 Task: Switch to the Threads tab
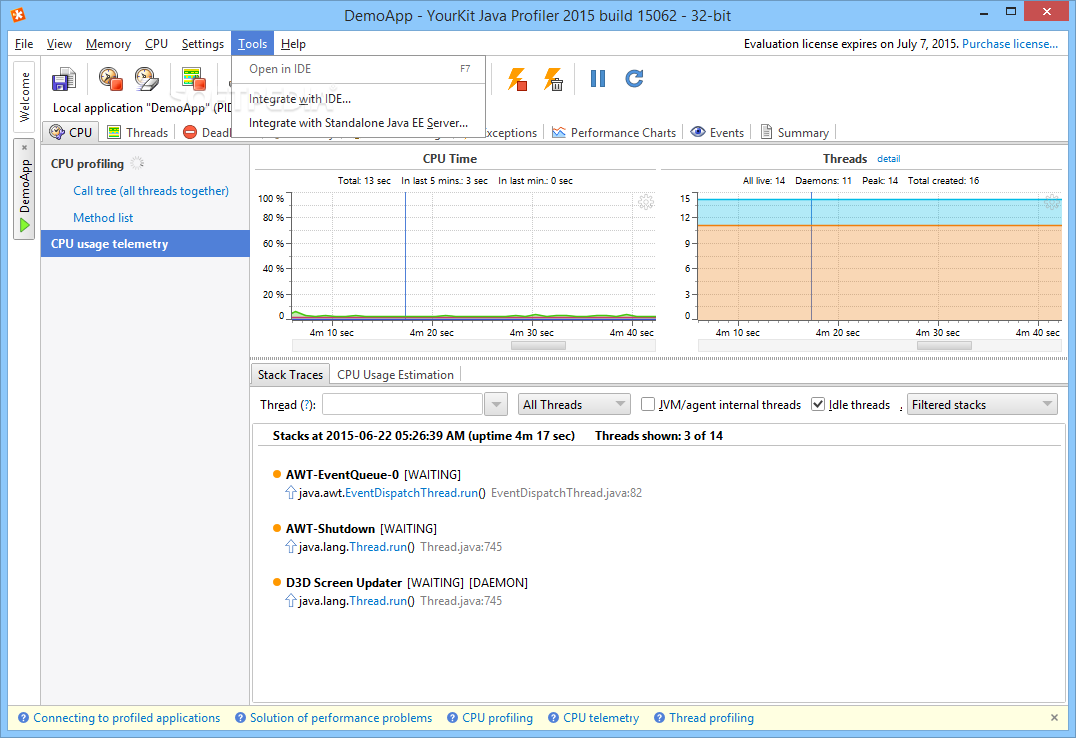click(x=138, y=132)
